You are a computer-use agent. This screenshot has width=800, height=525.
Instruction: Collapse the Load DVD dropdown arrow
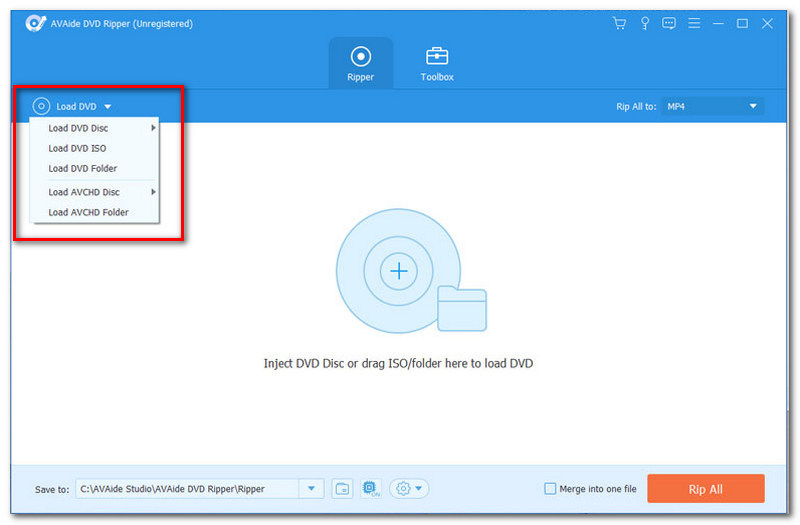(108, 107)
